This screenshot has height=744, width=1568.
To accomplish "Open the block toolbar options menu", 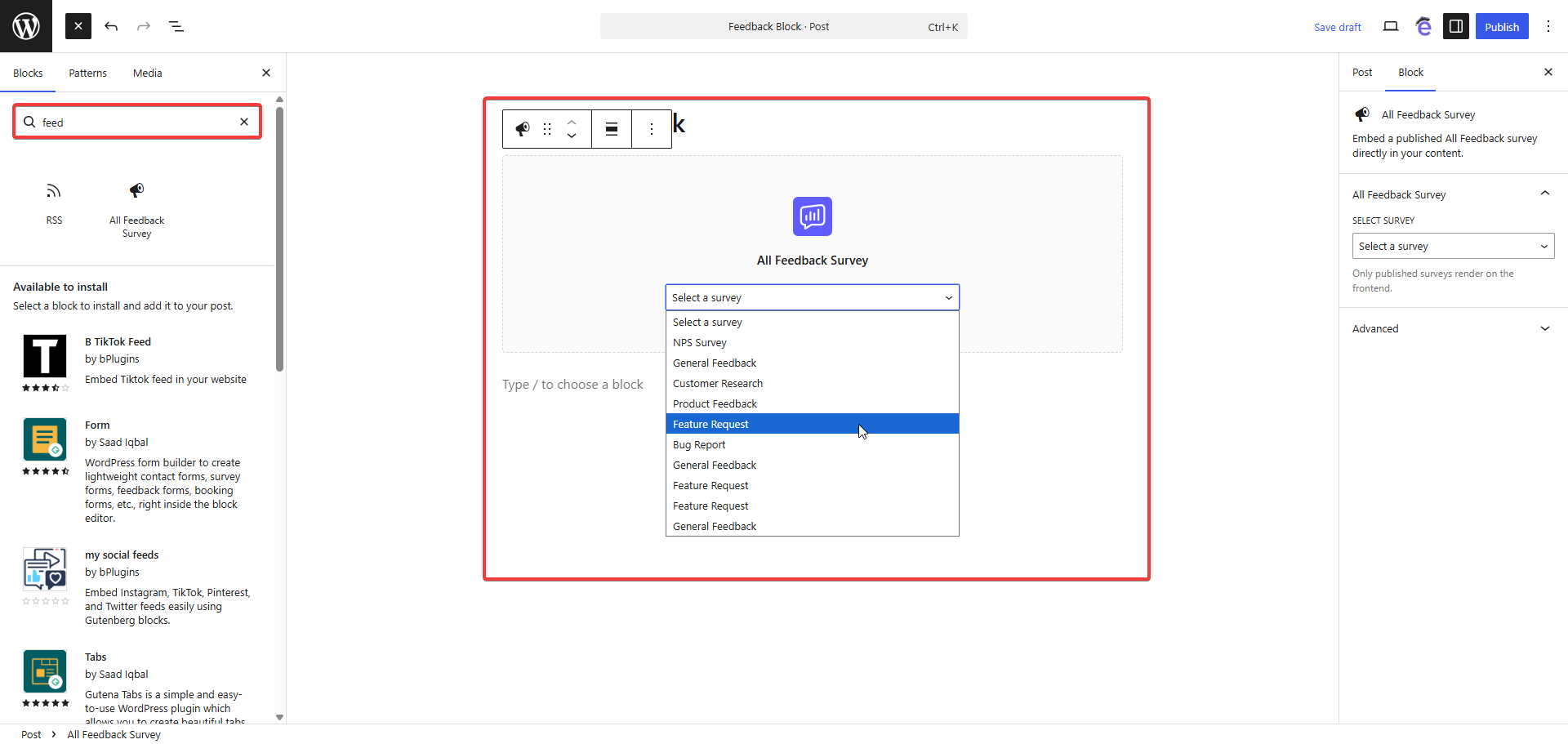I will [652, 129].
